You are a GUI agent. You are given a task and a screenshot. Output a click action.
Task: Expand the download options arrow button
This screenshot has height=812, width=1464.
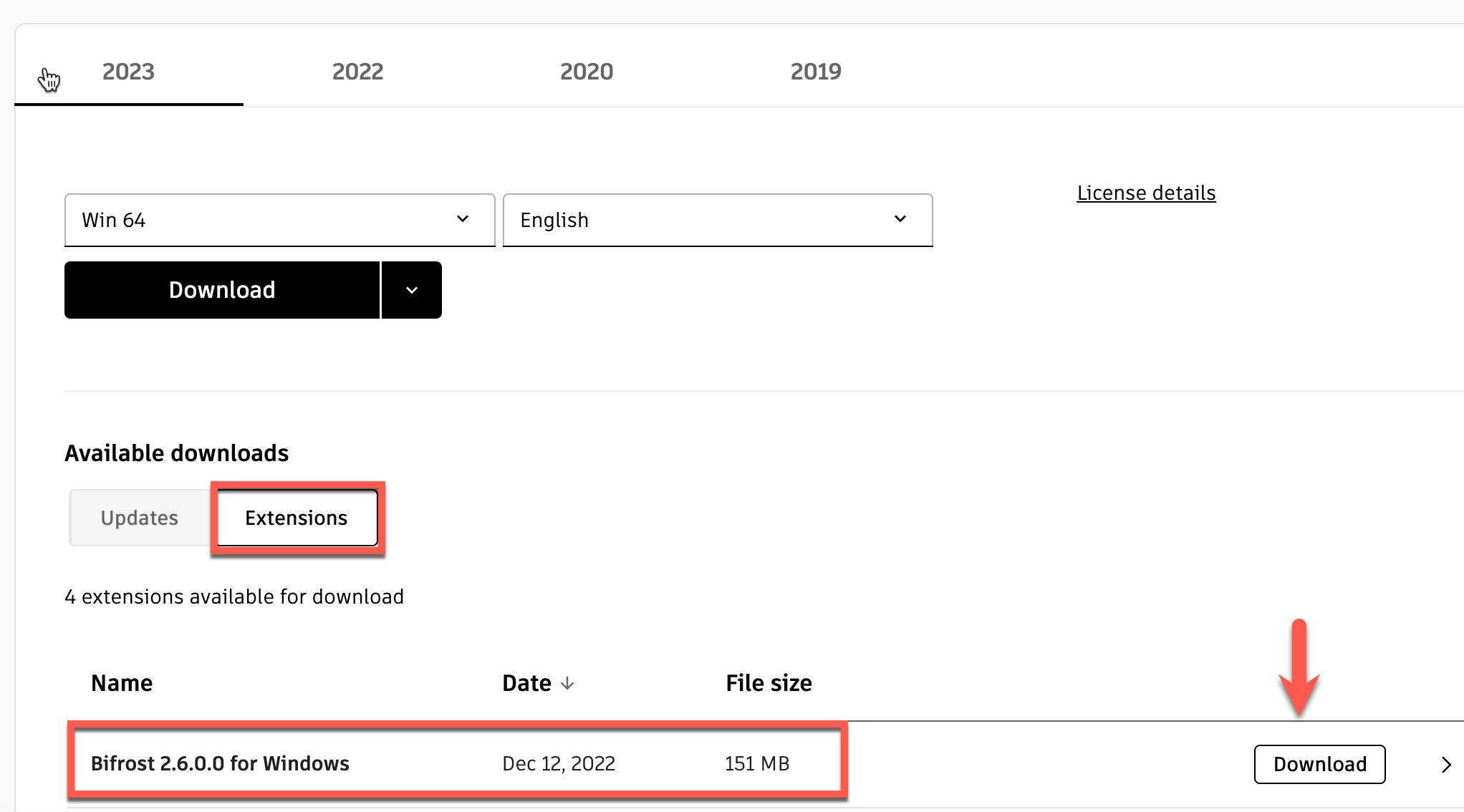[x=412, y=290]
